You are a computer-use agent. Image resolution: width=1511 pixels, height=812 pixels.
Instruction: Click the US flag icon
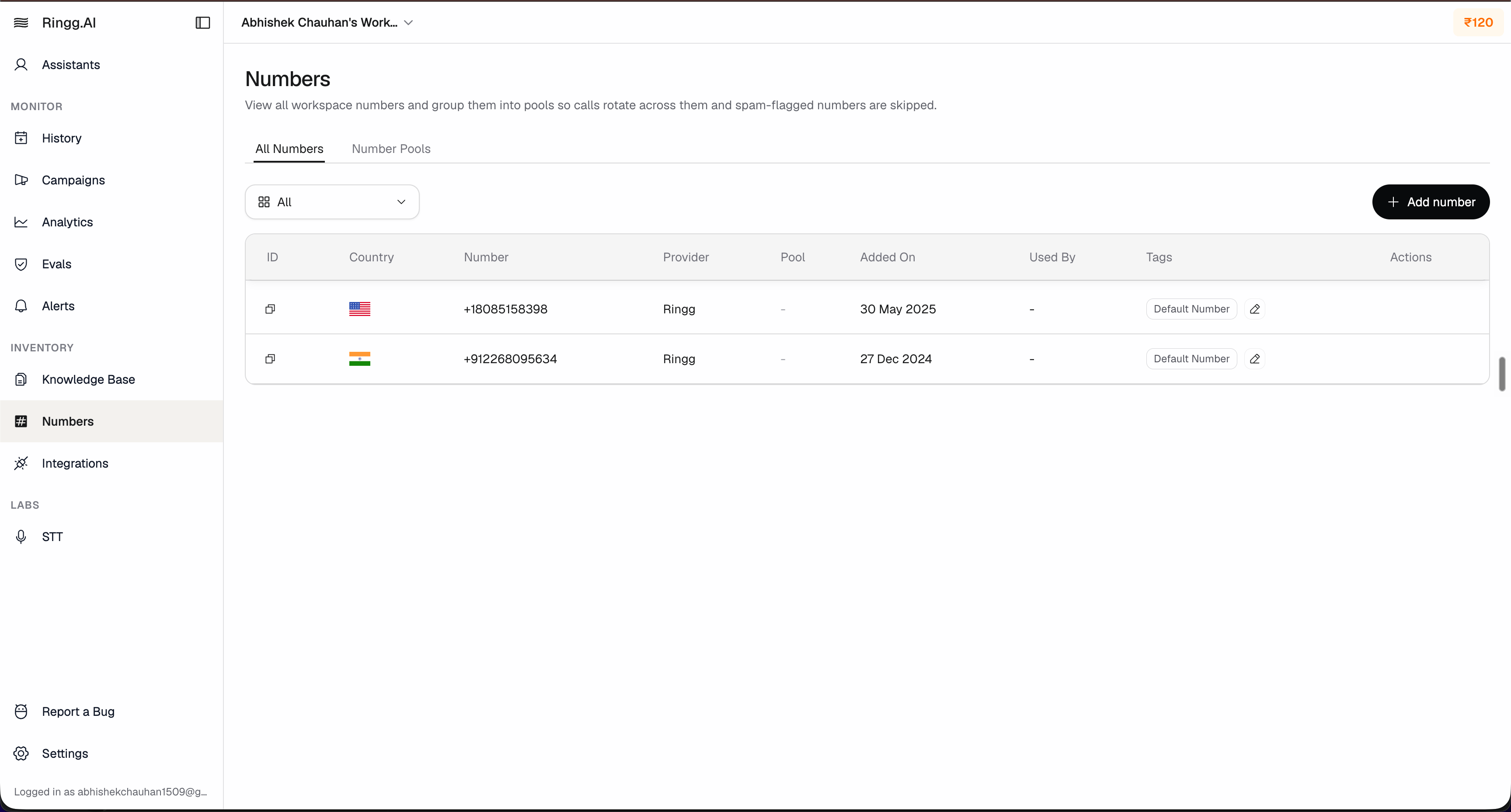click(x=359, y=309)
